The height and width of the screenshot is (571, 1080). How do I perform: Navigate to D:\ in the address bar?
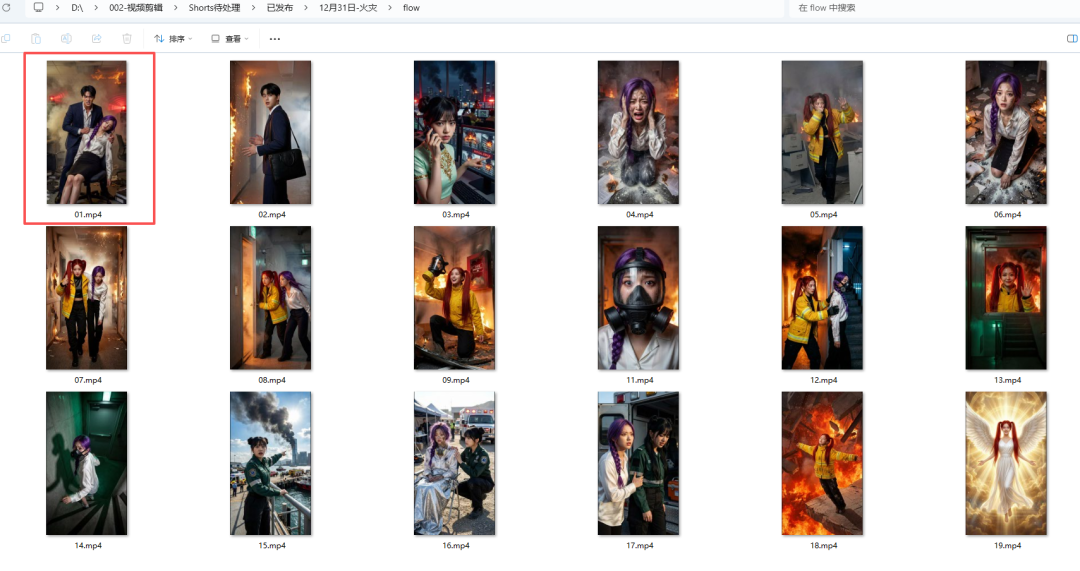(x=77, y=8)
